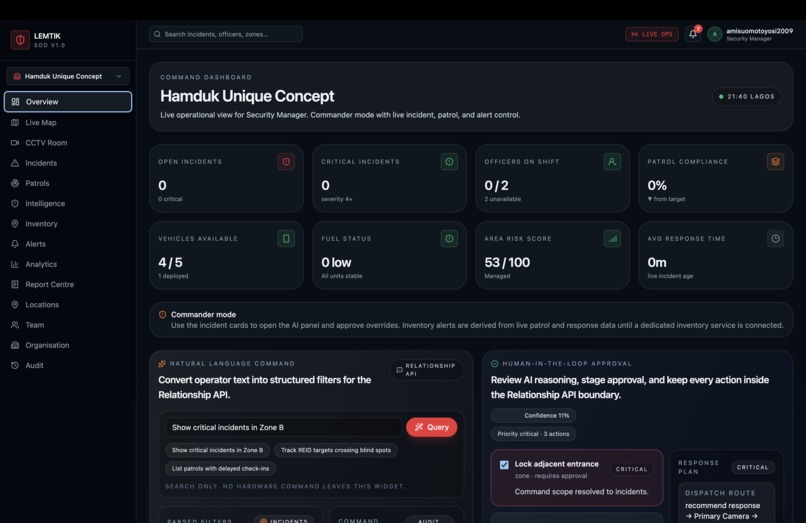Click the Commander mode shield icon
Viewport: 806px width, 523px height.
(x=162, y=315)
